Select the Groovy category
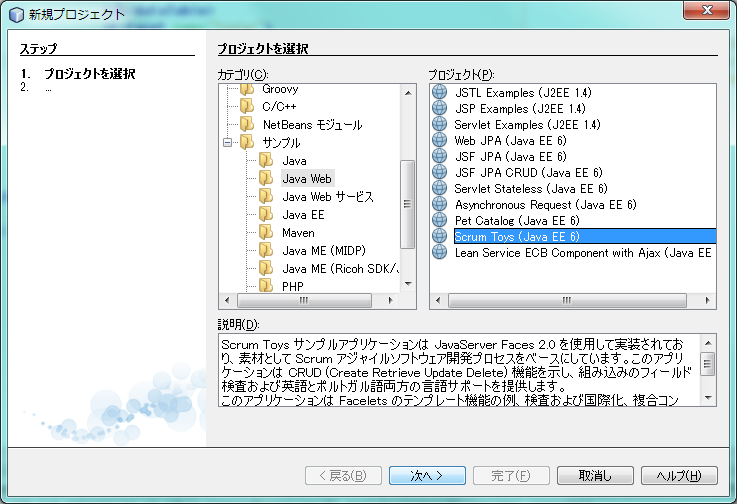 coord(280,89)
